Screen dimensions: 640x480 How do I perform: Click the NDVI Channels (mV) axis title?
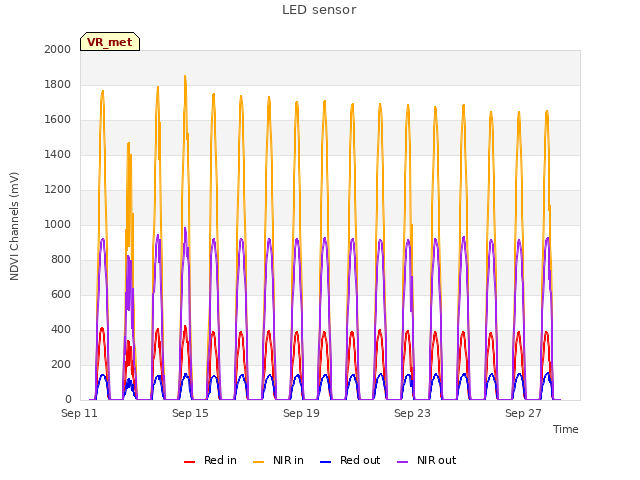pos(14,226)
